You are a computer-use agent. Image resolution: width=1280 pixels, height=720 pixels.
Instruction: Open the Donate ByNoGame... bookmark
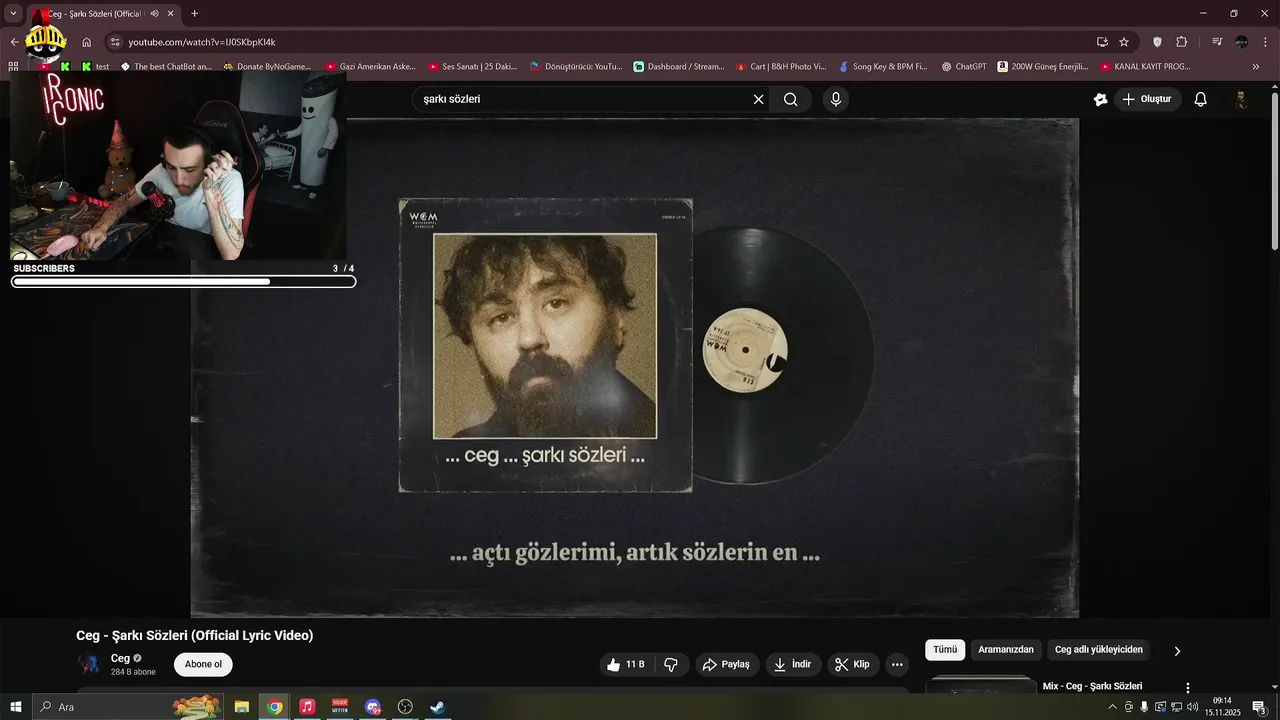[267, 66]
